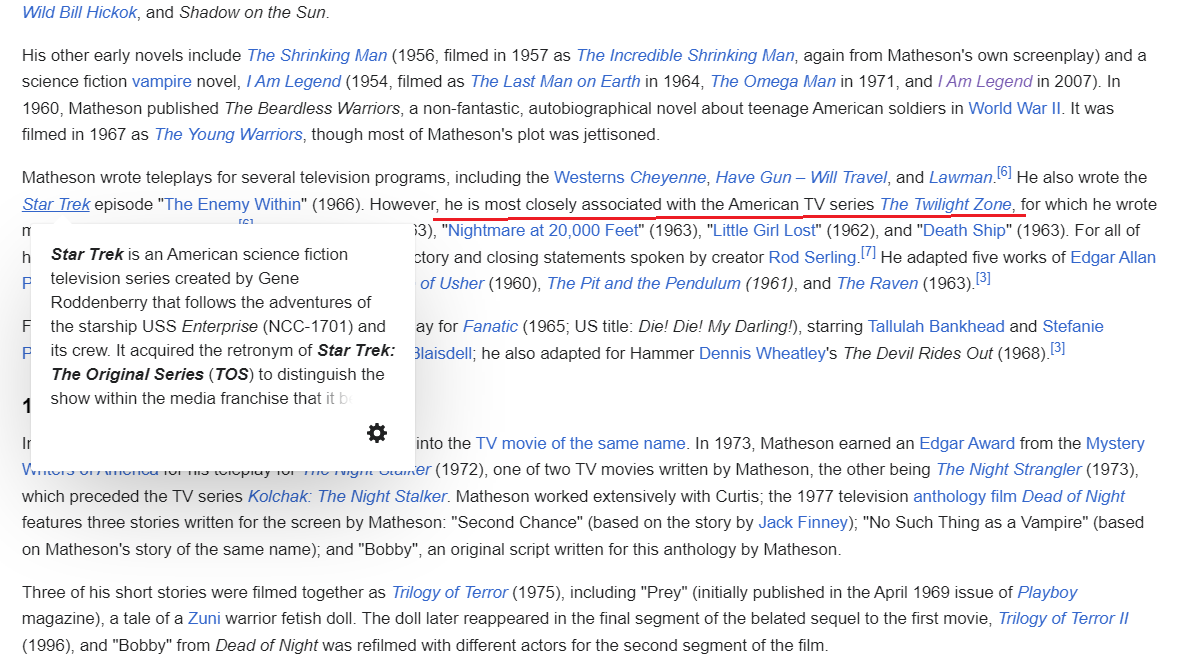Open the Trilogy of Terror II link
Screen dimensions: 1192x658
(1063, 618)
